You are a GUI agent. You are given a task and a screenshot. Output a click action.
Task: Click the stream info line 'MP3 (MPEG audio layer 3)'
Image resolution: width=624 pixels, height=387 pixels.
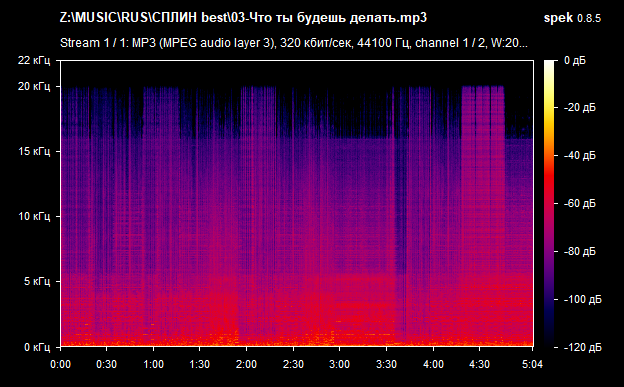(294, 43)
